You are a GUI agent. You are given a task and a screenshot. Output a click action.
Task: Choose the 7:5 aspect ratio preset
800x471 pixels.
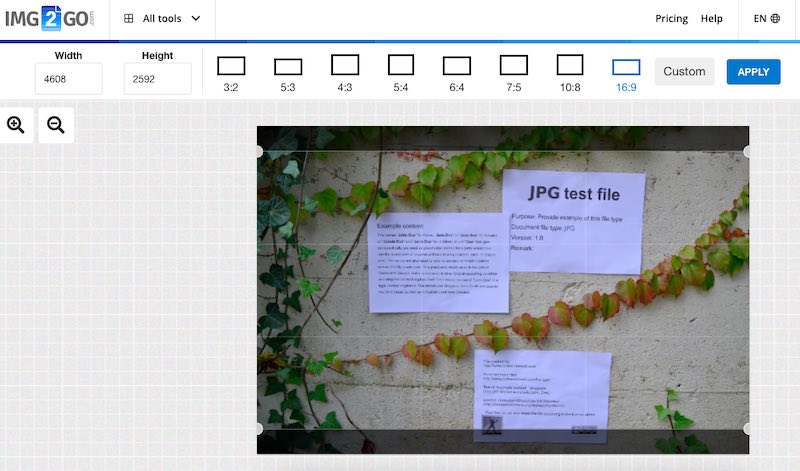pos(514,67)
